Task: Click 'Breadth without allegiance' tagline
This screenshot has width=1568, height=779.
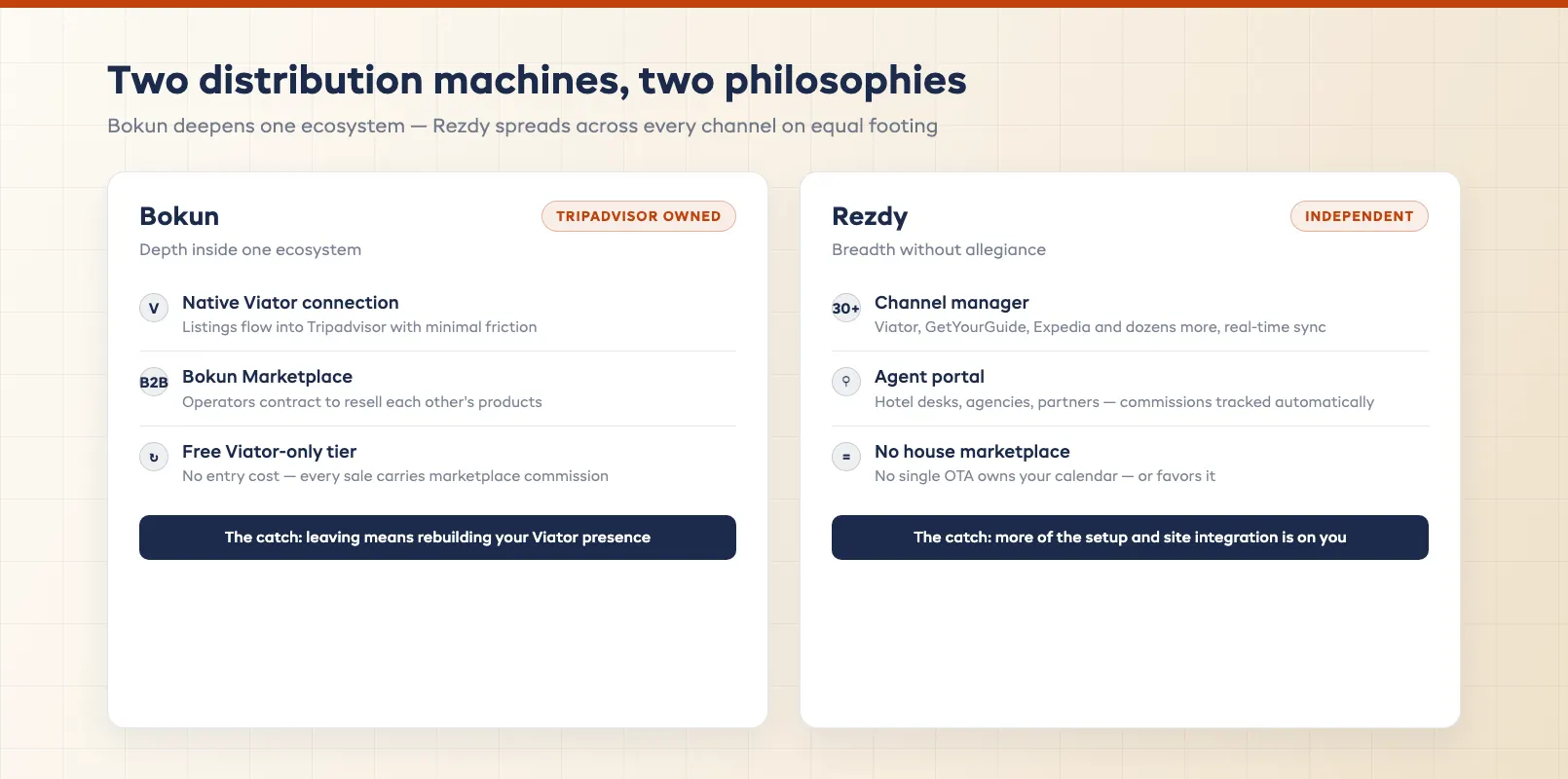Action: pyautogui.click(x=939, y=249)
